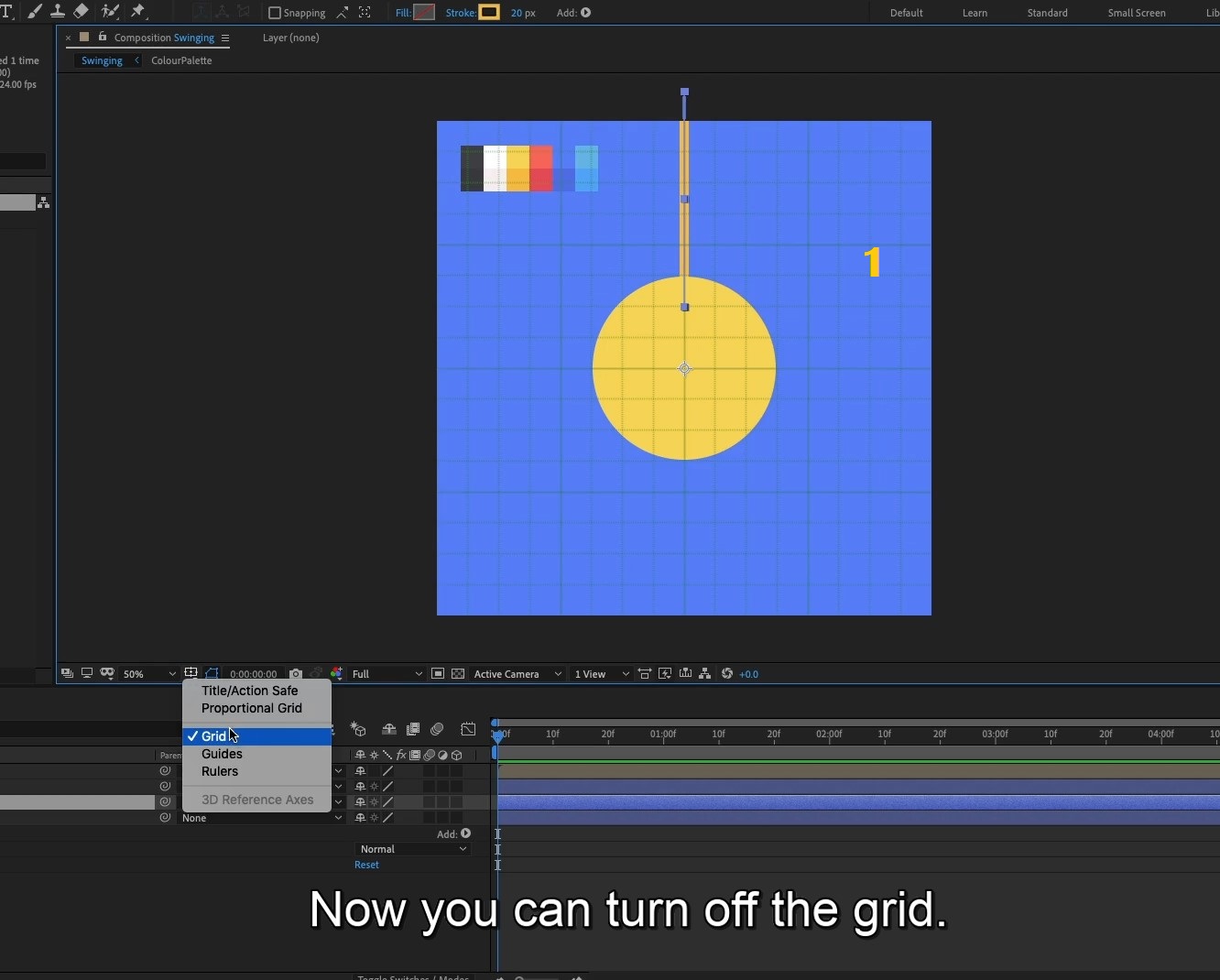1220x980 pixels.
Task: Select the Eraser tool
Action: 81,12
